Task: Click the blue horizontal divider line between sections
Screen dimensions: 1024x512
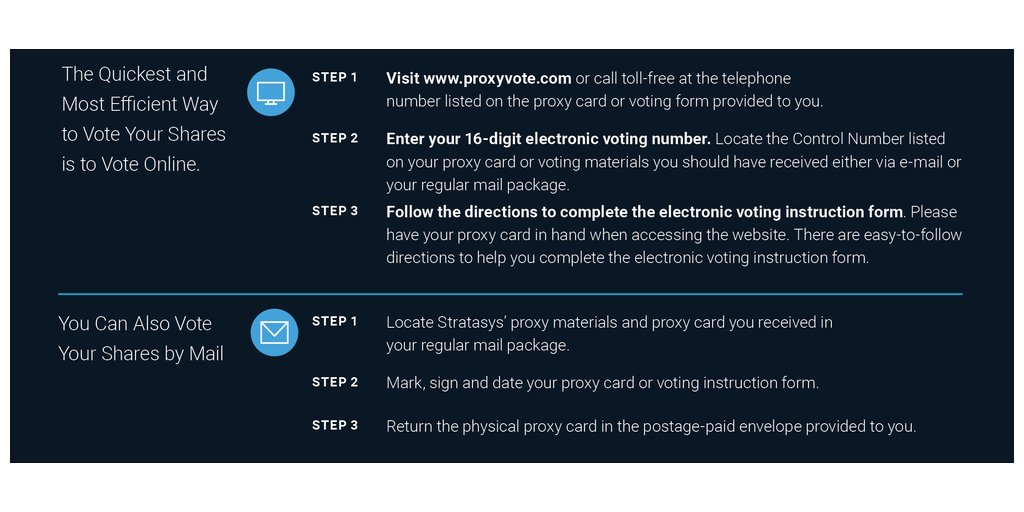Action: tap(510, 294)
